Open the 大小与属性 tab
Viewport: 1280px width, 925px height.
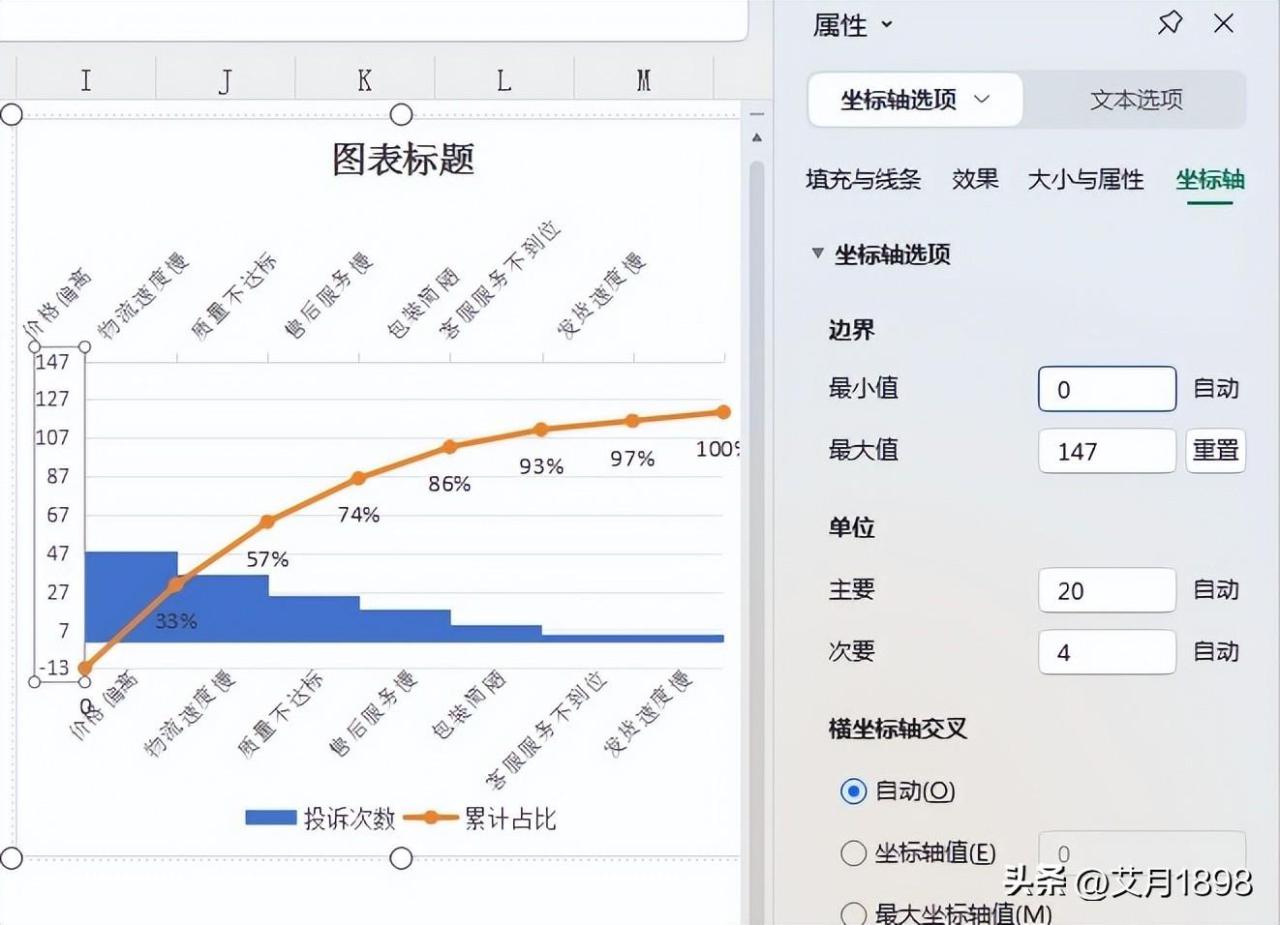click(x=1086, y=180)
